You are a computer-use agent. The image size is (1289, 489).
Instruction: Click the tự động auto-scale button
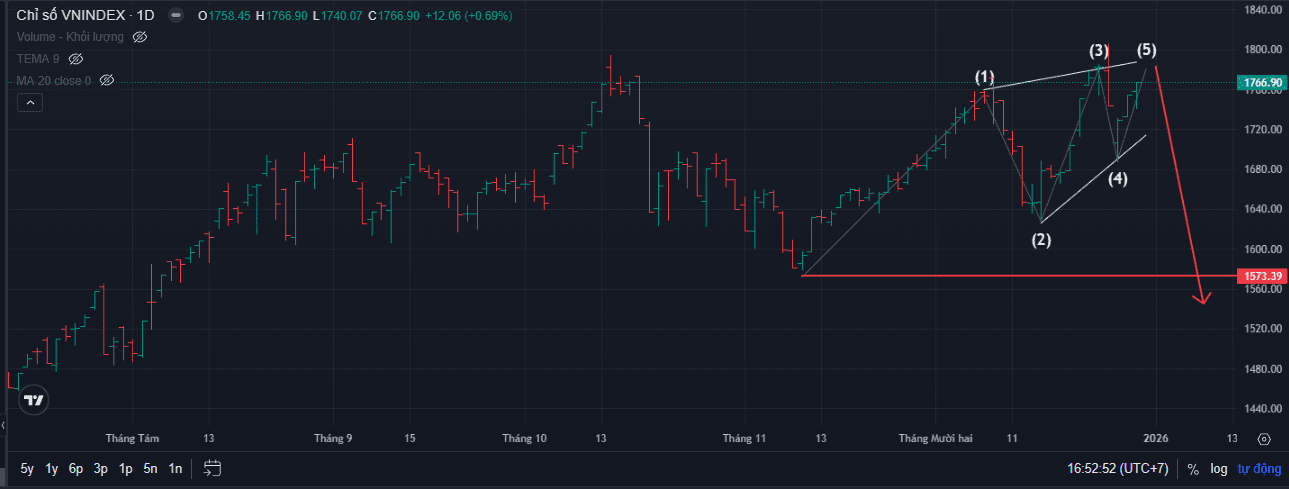coord(1259,468)
